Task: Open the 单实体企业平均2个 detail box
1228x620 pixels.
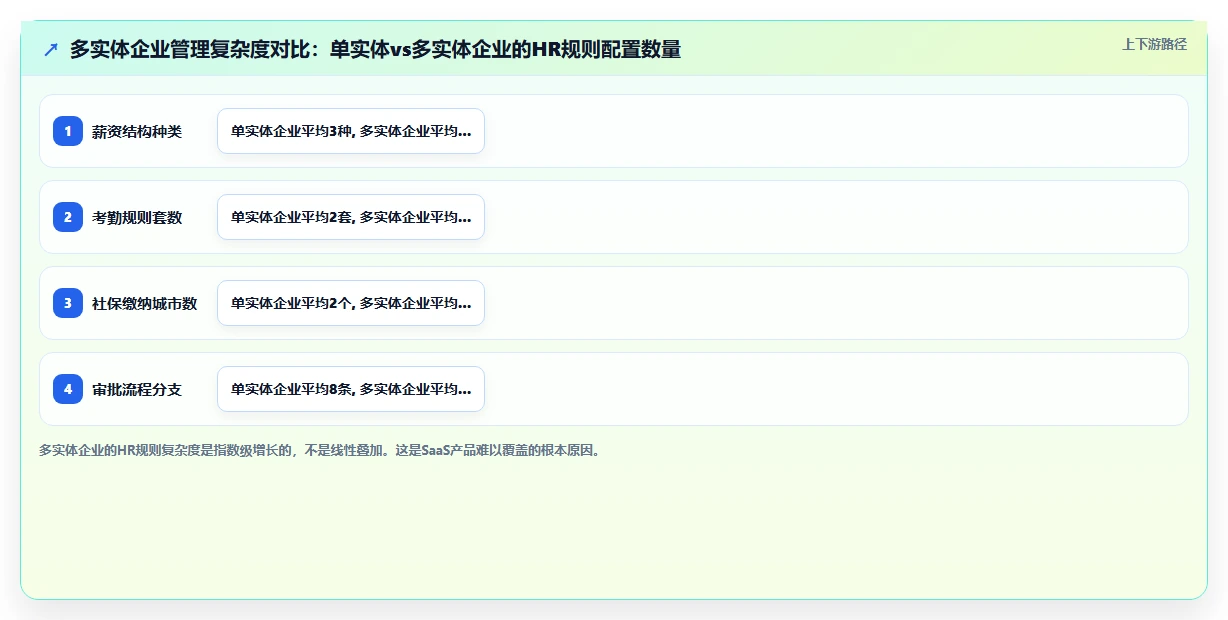Action: (351, 303)
